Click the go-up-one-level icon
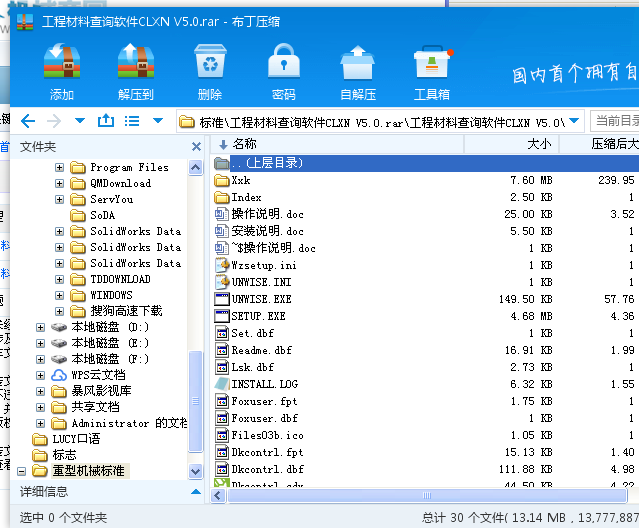The width and height of the screenshot is (639, 528). click(x=106, y=121)
